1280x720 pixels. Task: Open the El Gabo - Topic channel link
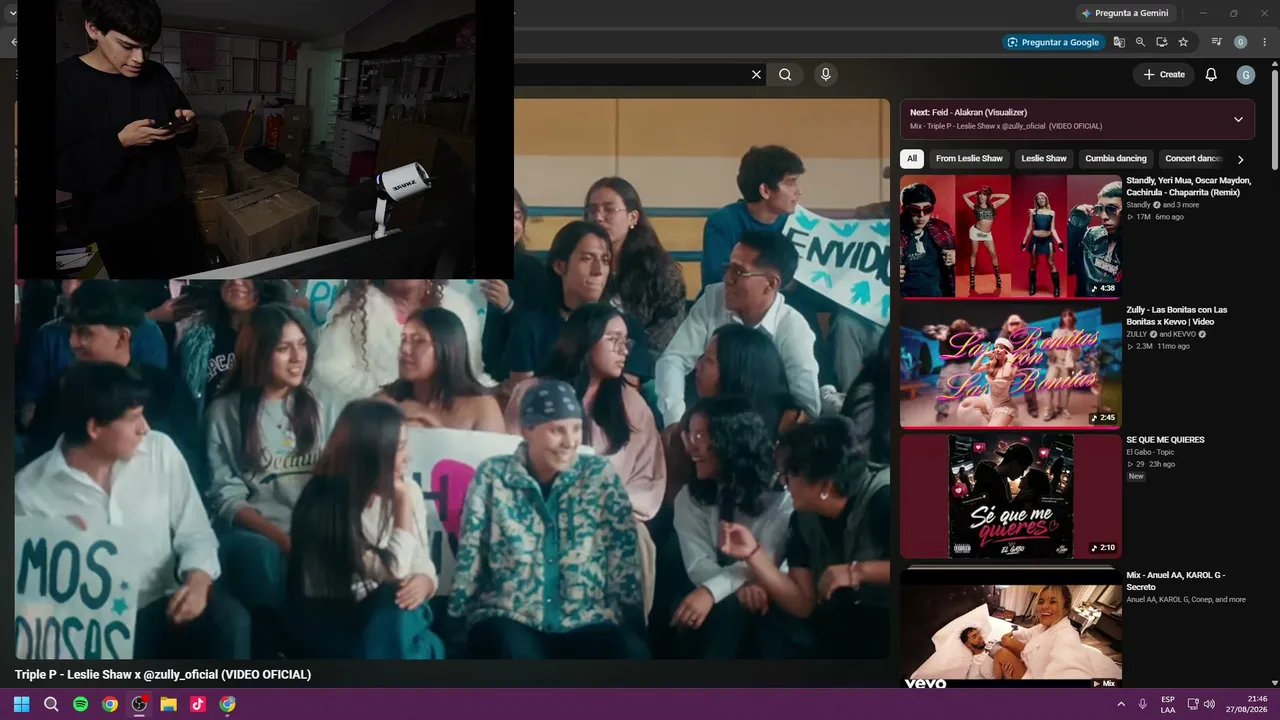(1152, 452)
